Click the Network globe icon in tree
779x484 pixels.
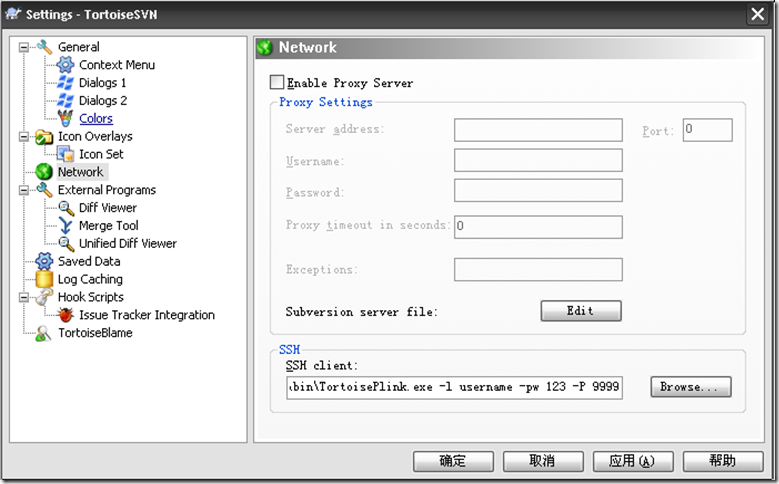(x=44, y=172)
